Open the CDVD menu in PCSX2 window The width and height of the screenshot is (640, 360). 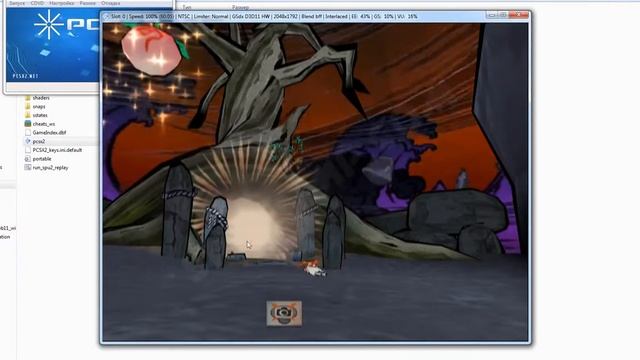37,3
